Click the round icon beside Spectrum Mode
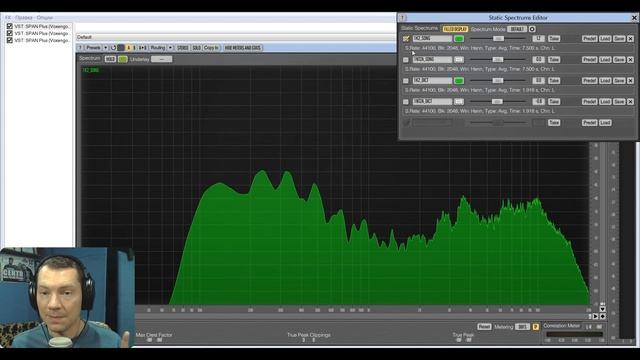The width and height of the screenshot is (640, 360). (532, 29)
